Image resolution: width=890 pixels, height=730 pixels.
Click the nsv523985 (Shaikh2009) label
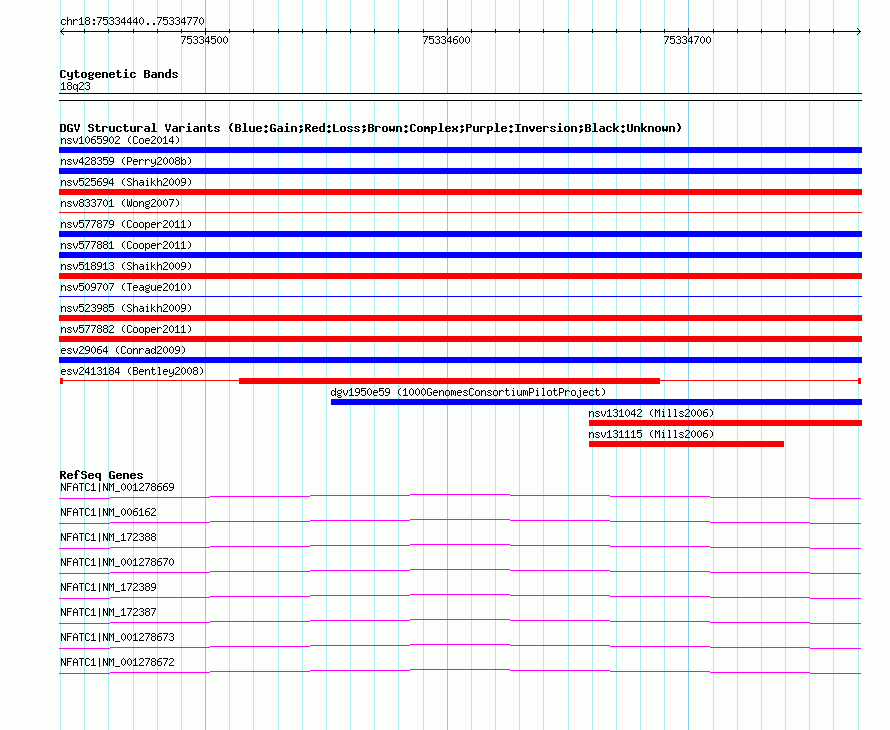(x=126, y=308)
